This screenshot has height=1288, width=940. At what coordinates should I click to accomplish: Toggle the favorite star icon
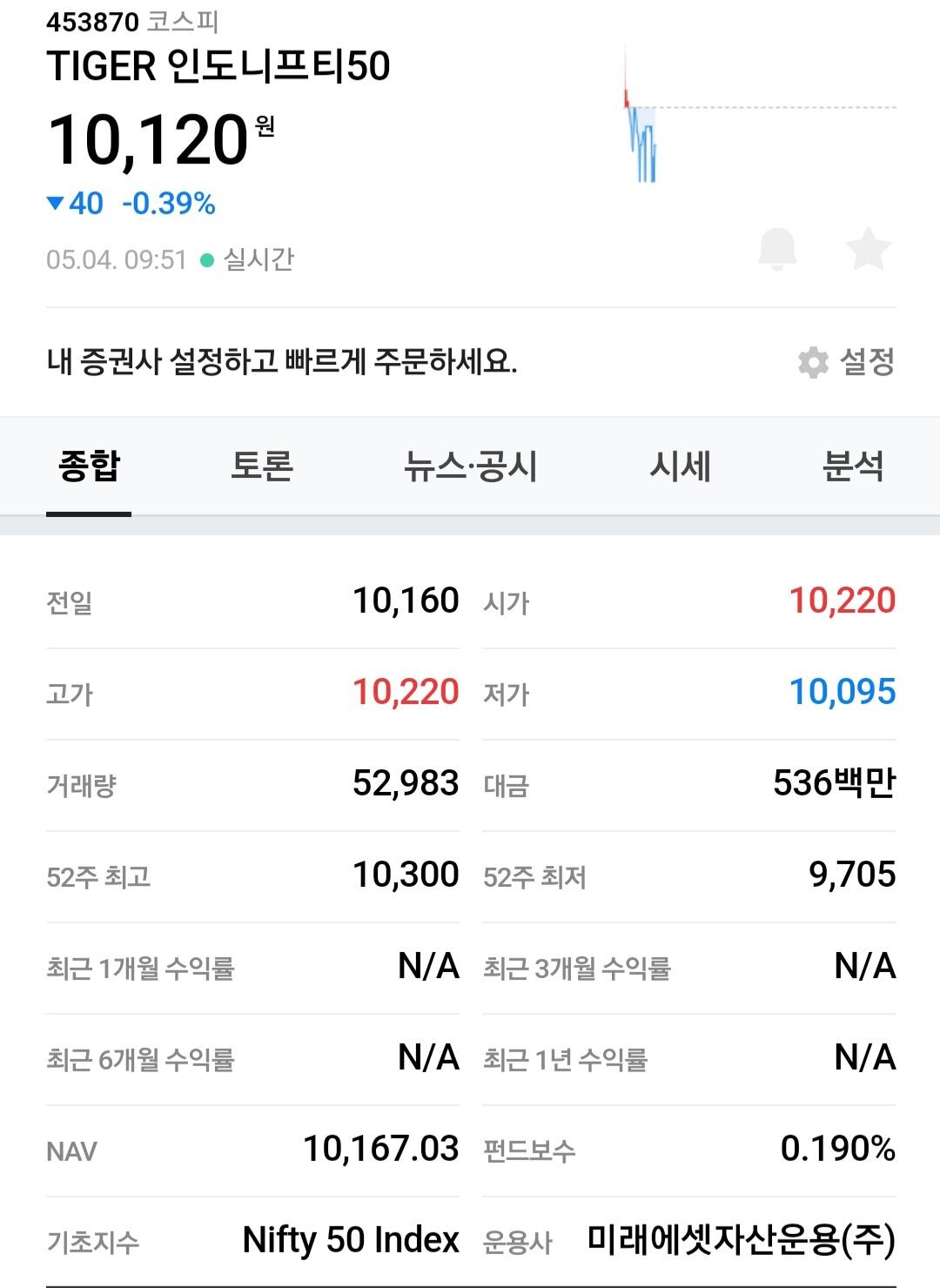(868, 249)
